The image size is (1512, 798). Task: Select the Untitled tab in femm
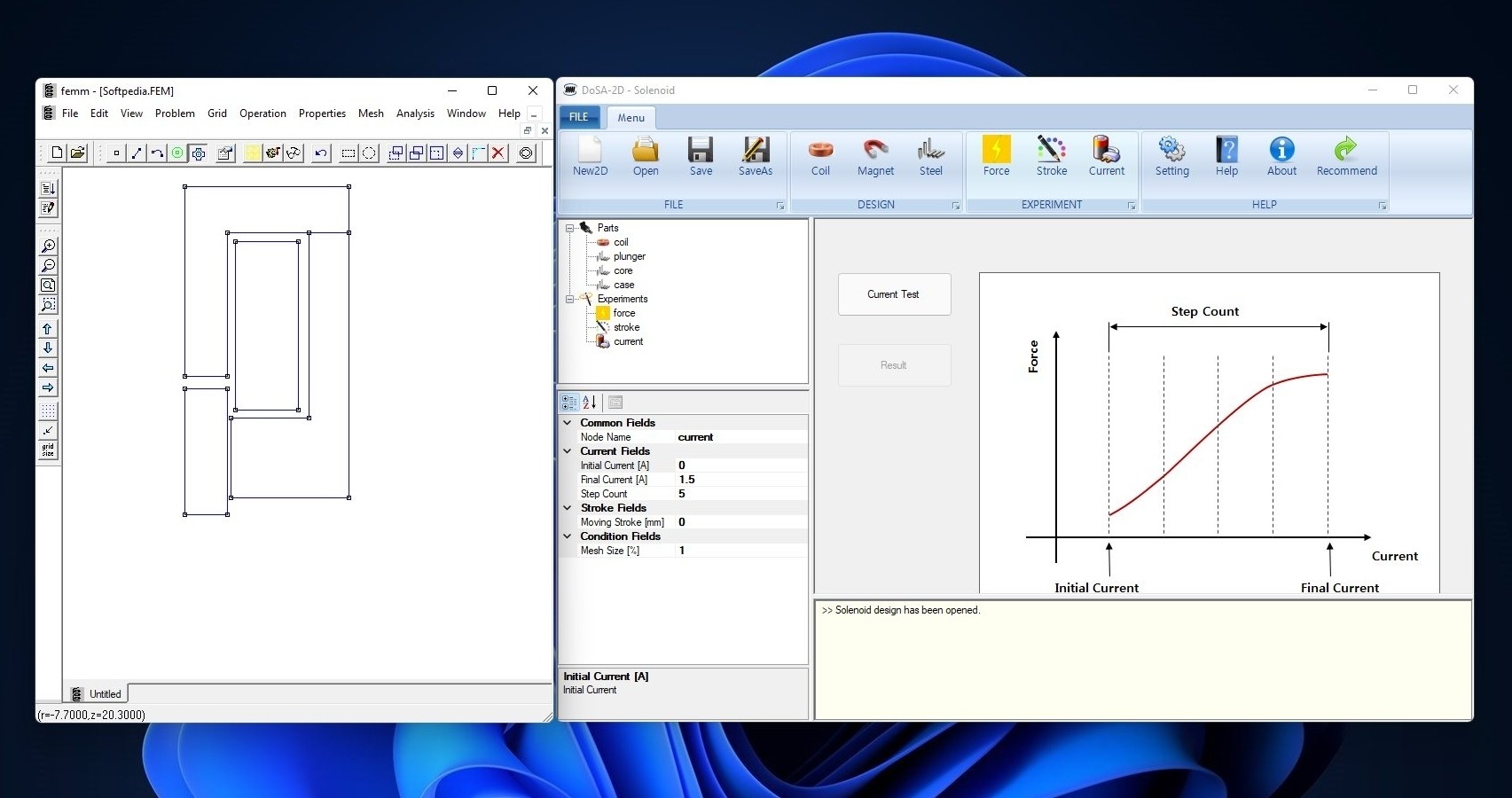tap(97, 694)
